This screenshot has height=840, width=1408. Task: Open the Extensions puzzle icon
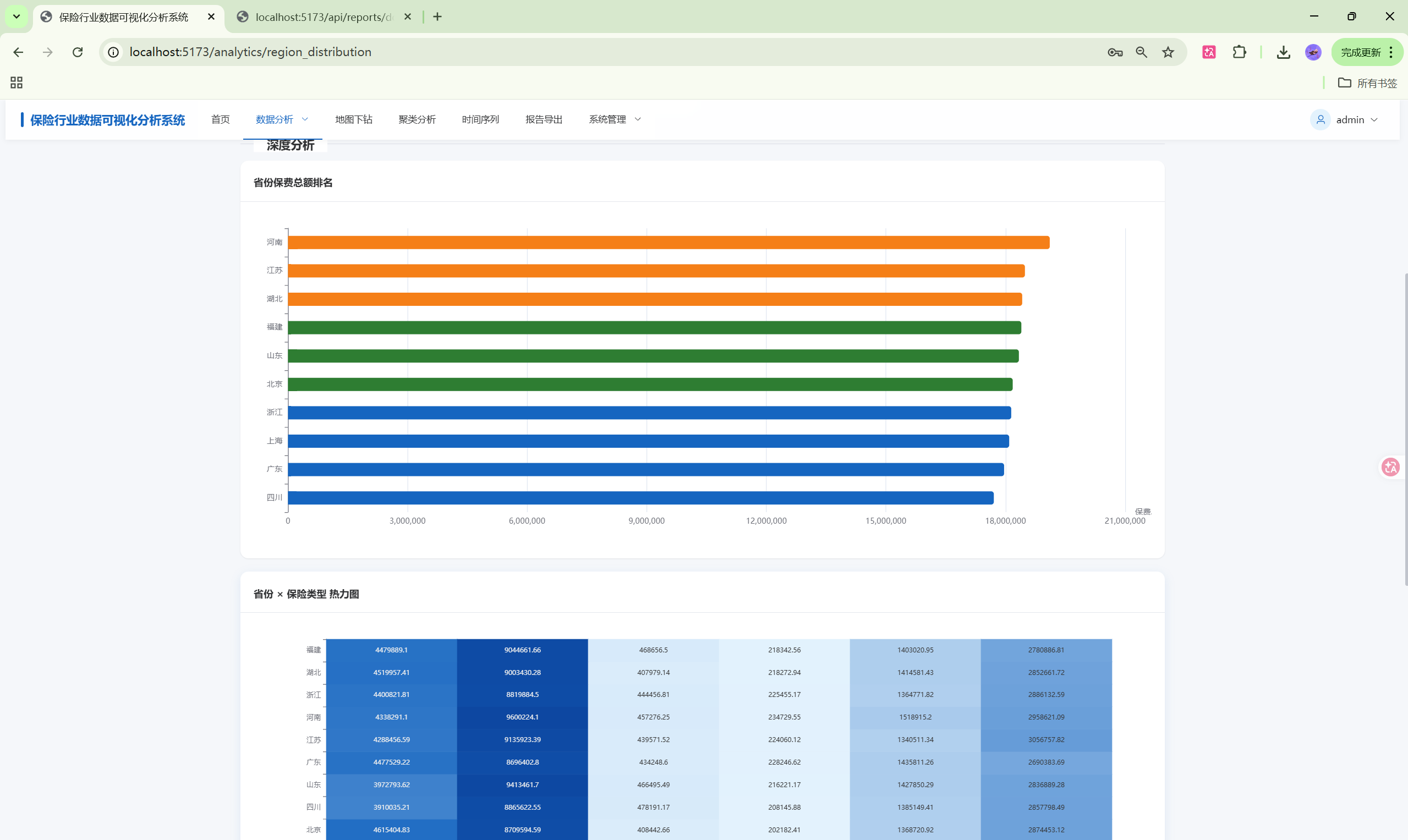pos(1239,52)
